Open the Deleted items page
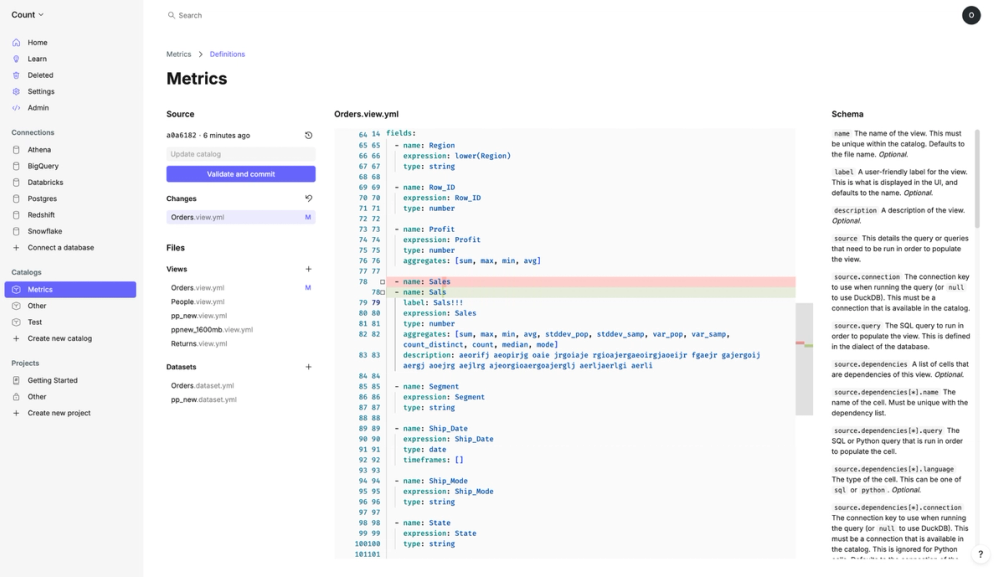The width and height of the screenshot is (1004, 577). pyautogui.click(x=40, y=75)
